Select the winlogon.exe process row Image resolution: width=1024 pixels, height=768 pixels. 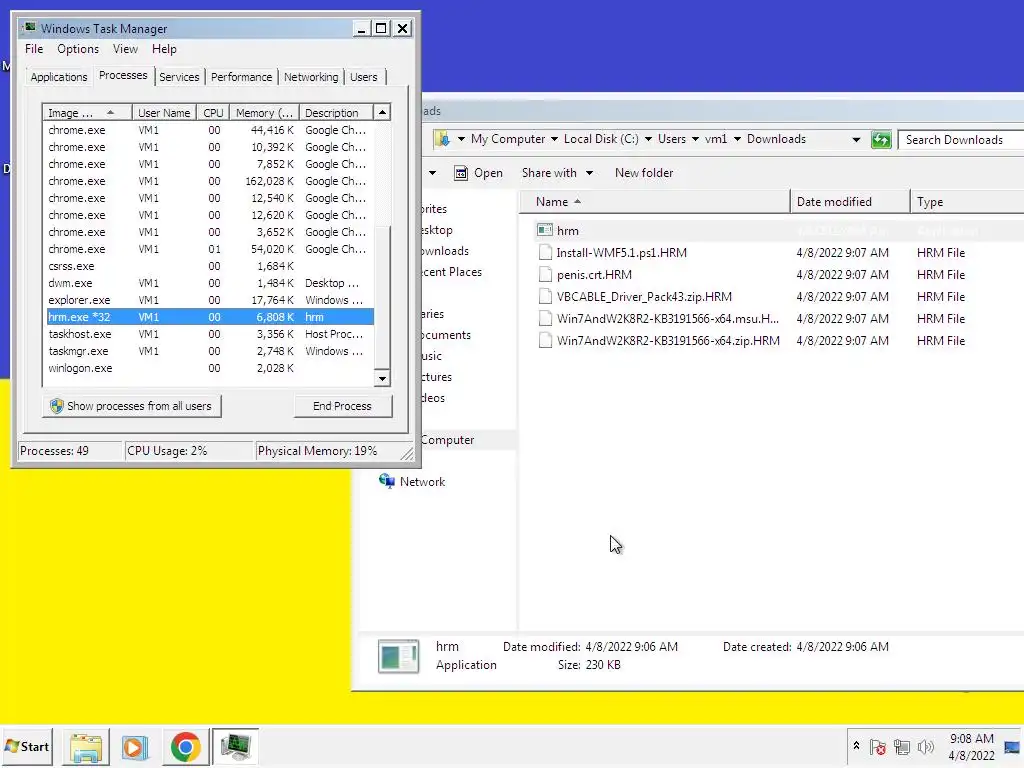(210, 368)
